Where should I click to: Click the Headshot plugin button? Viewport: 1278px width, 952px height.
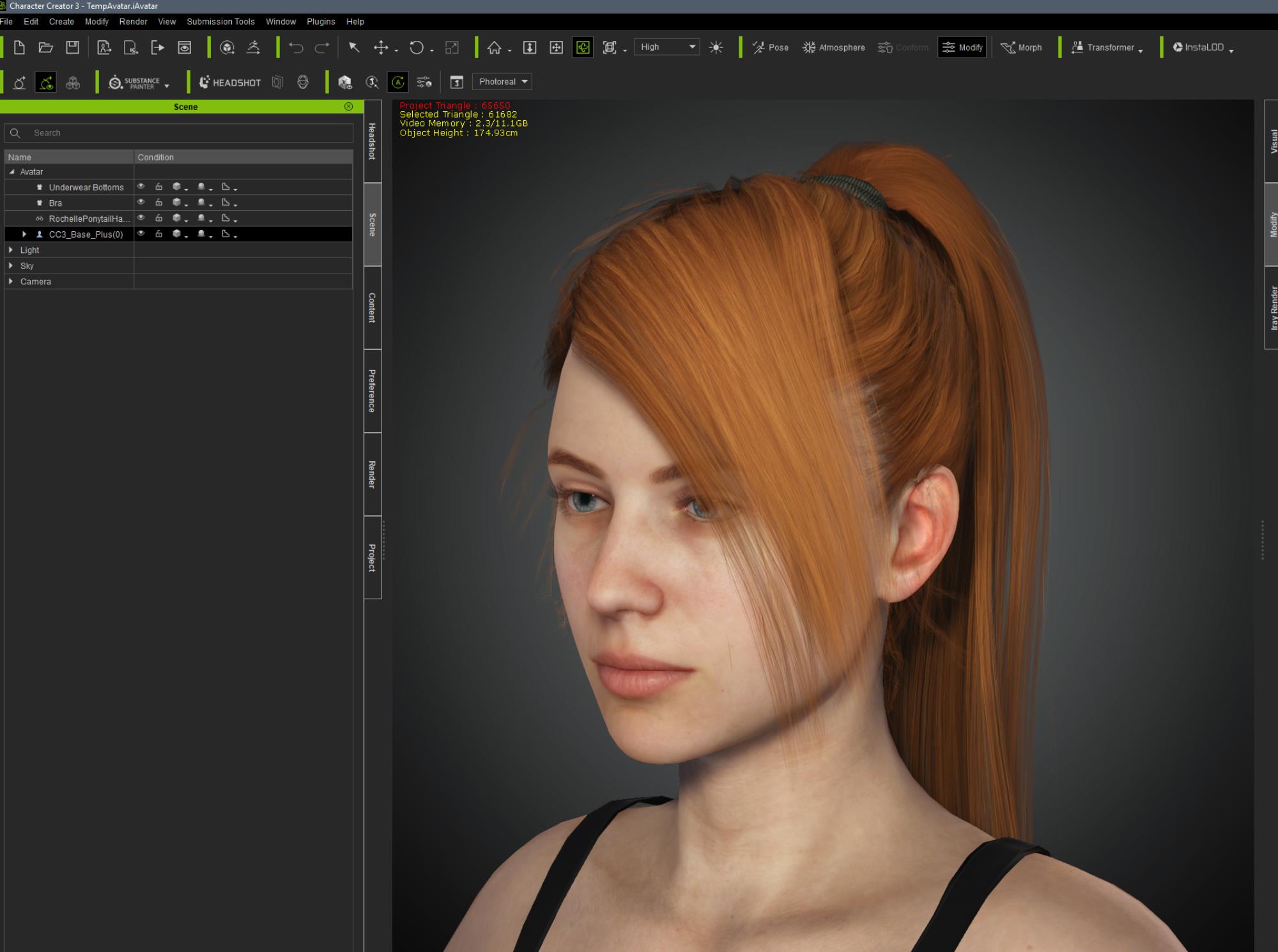pyautogui.click(x=230, y=82)
